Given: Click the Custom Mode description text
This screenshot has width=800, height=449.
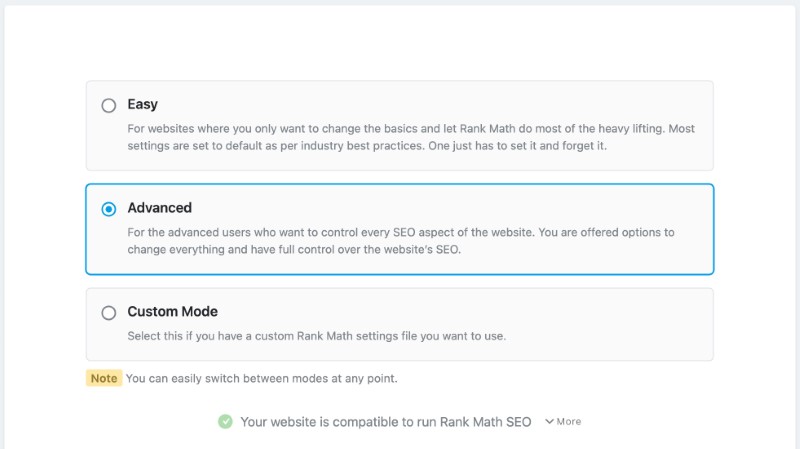Looking at the screenshot, I should coord(316,336).
